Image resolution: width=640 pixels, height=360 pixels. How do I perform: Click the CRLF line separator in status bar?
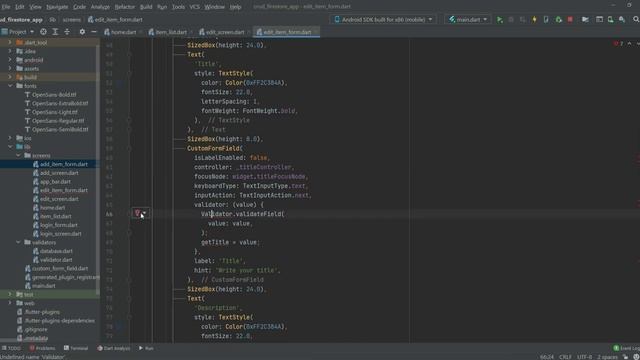[565, 357]
